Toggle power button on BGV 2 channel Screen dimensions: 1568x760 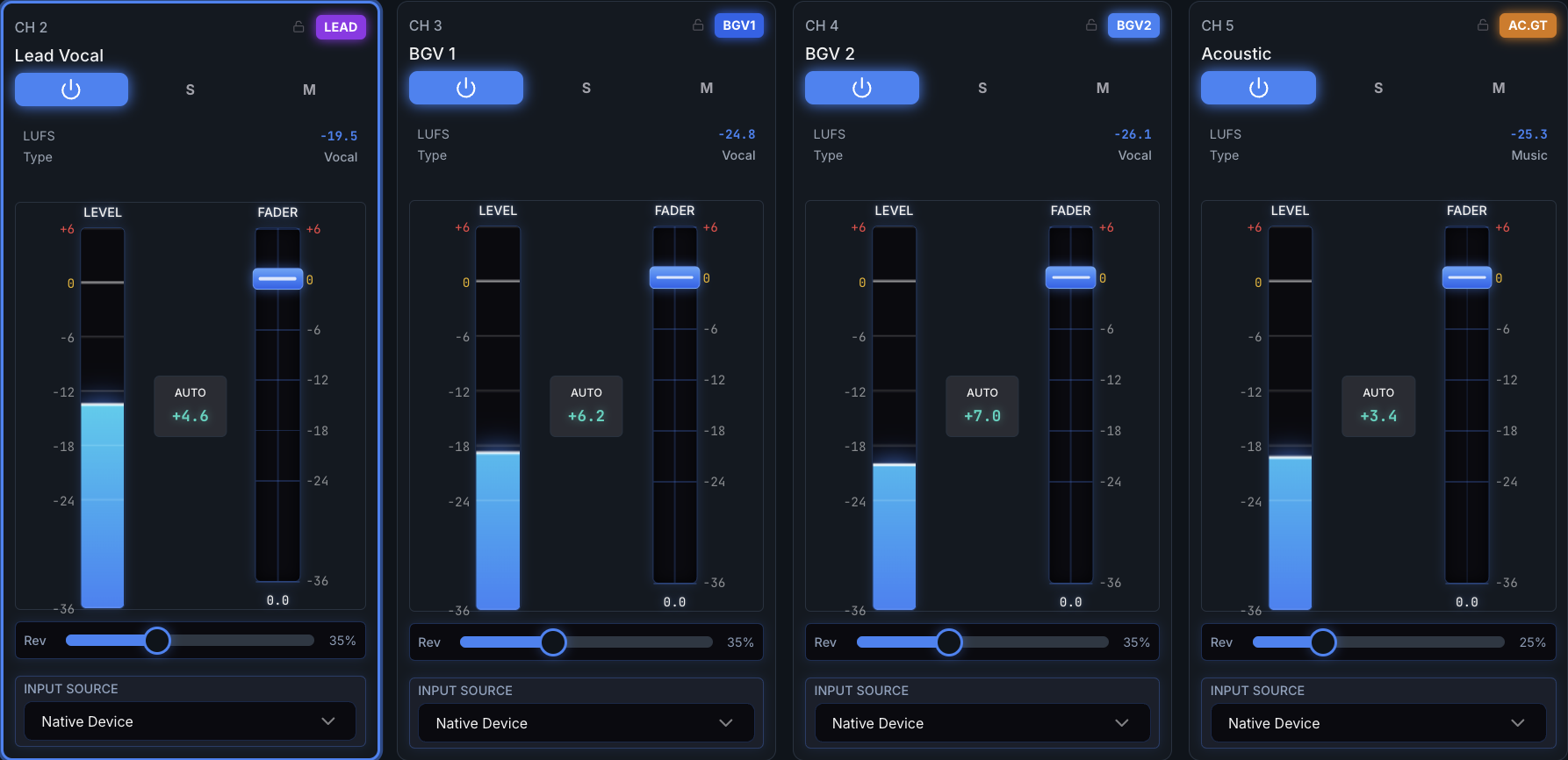[862, 88]
